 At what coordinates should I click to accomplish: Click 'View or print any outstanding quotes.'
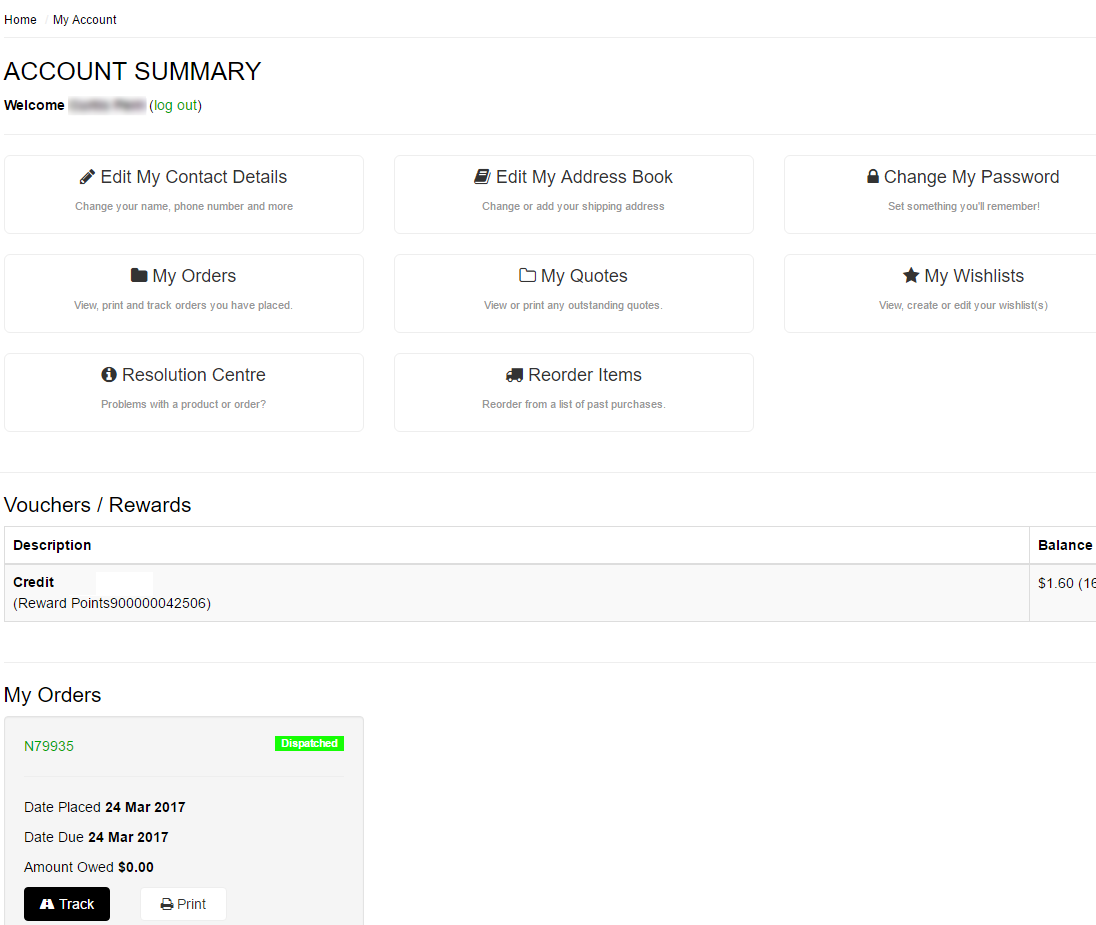point(573,306)
